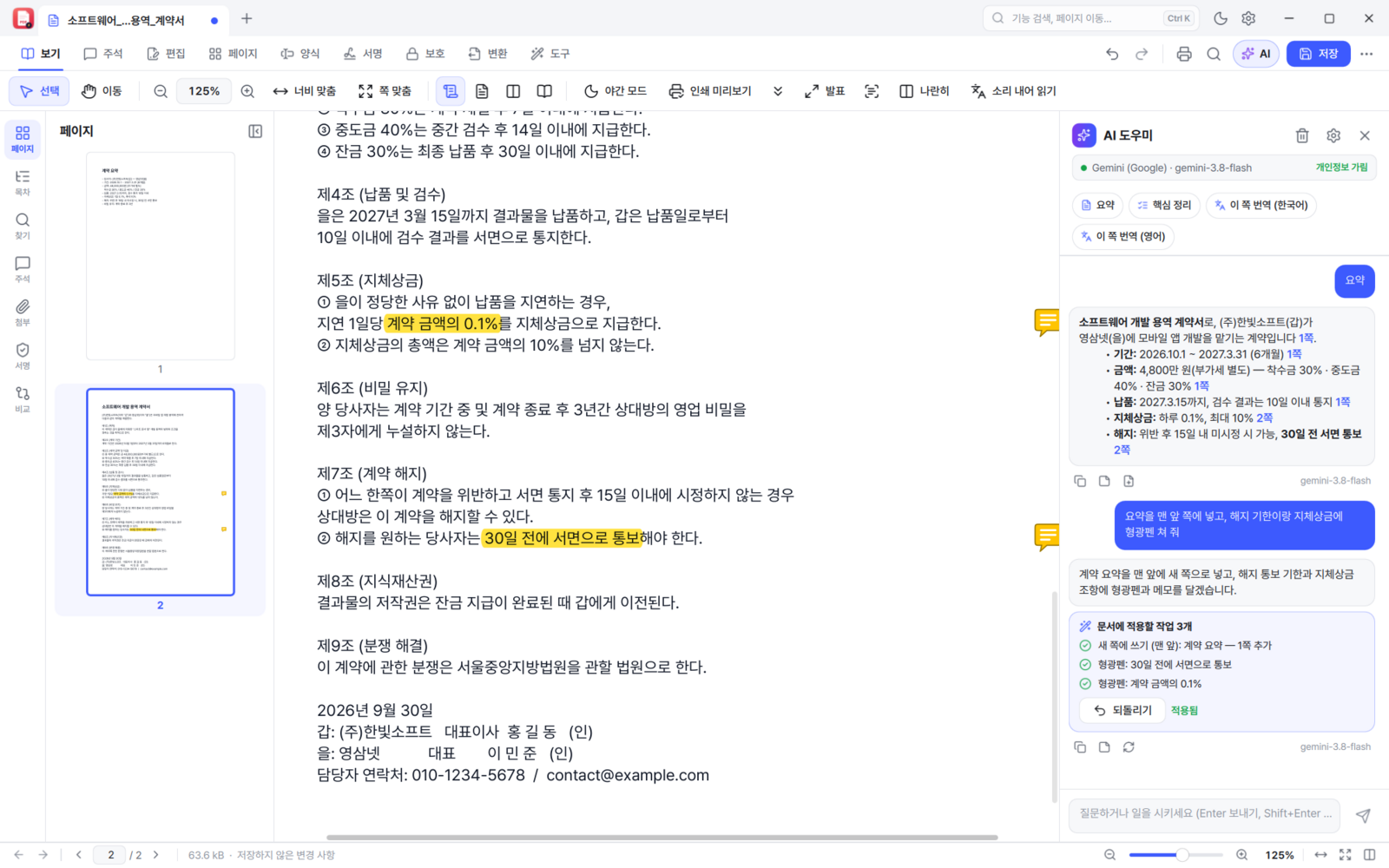Open the 목차 outline sidebar panel
This screenshot has height=868, width=1389.
pos(23,182)
